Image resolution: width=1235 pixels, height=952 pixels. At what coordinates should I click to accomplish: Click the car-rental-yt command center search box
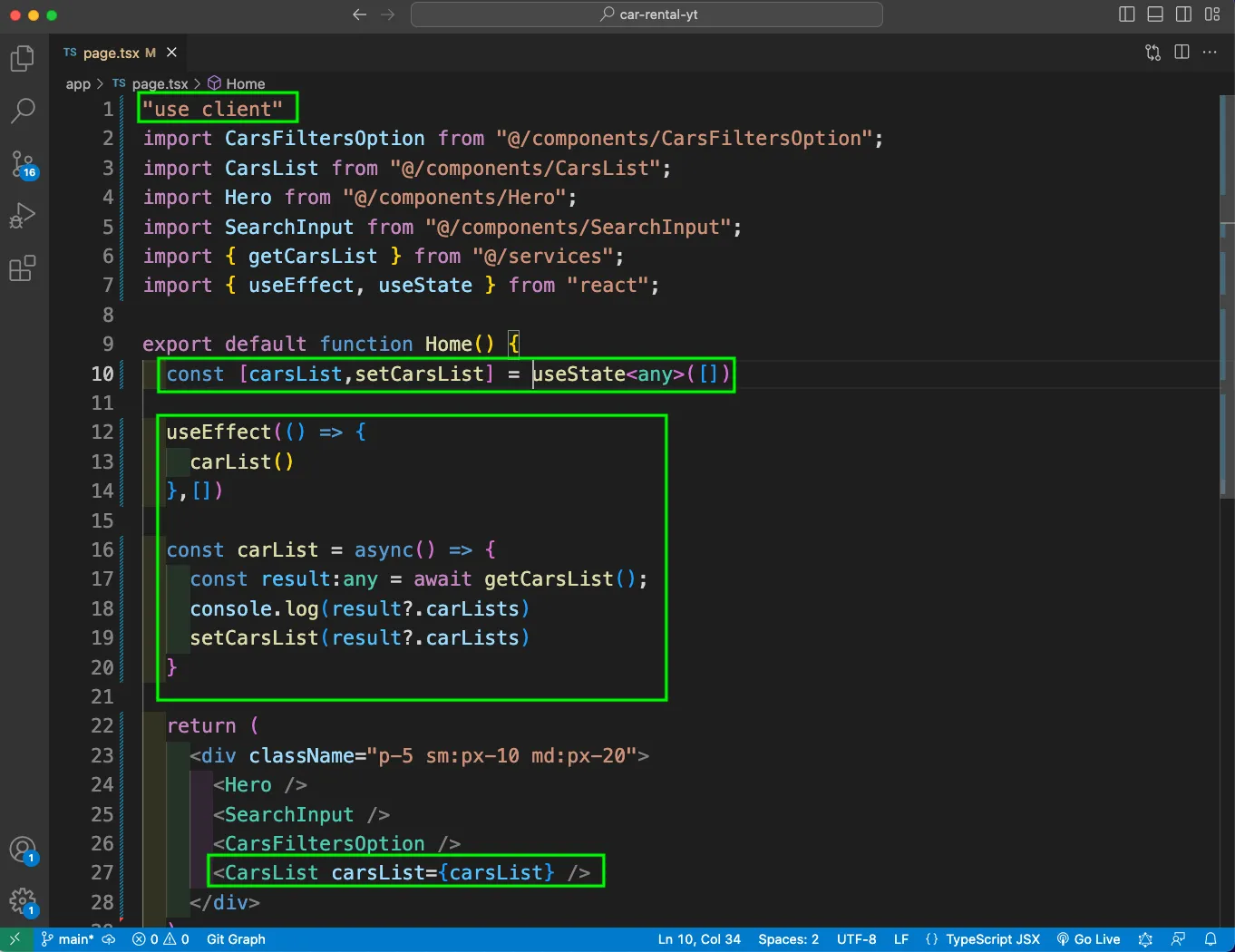[x=647, y=15]
